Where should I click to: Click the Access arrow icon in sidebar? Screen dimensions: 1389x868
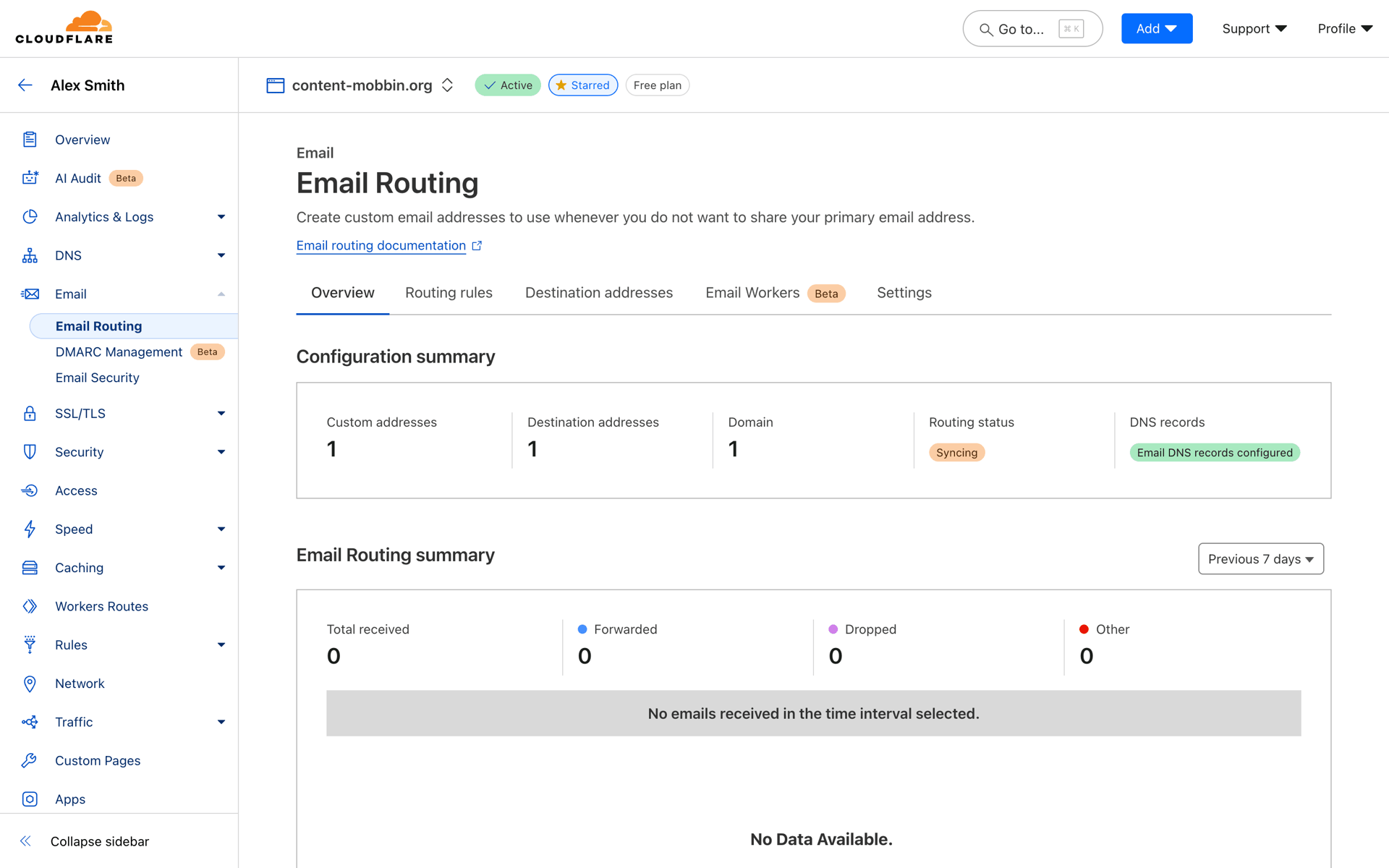coord(30,490)
